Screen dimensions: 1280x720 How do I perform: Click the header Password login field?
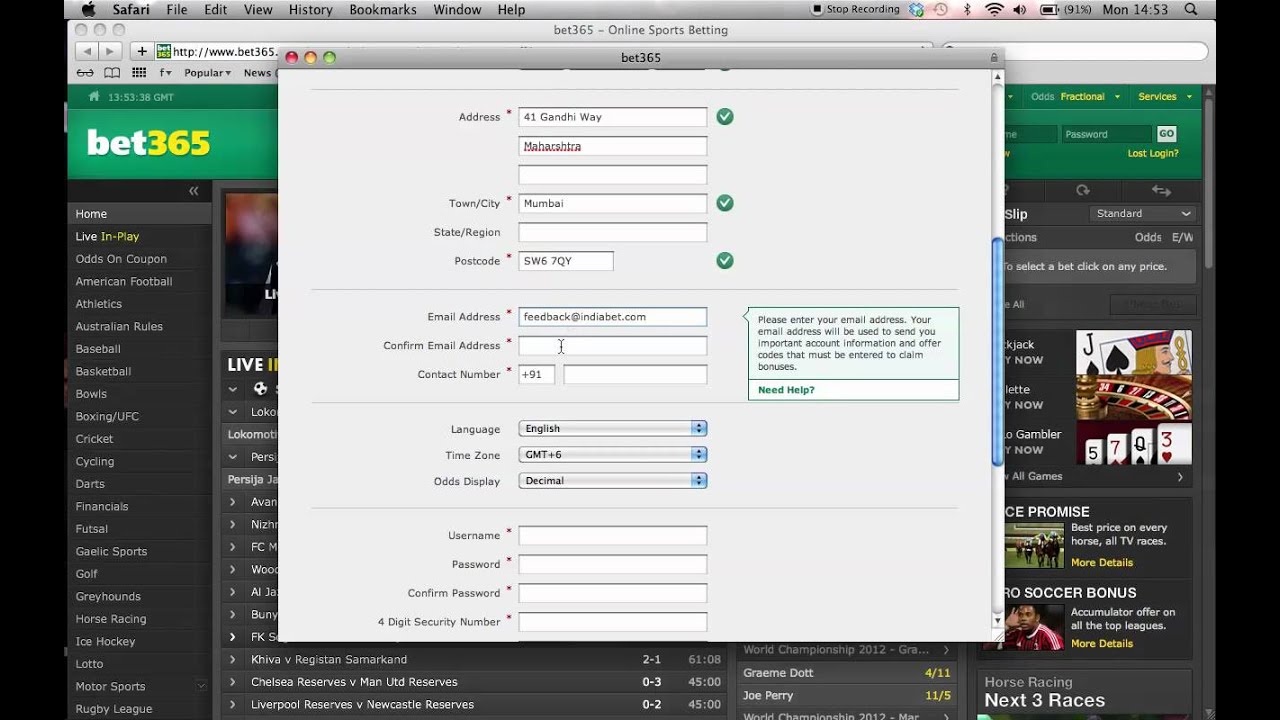1107,134
